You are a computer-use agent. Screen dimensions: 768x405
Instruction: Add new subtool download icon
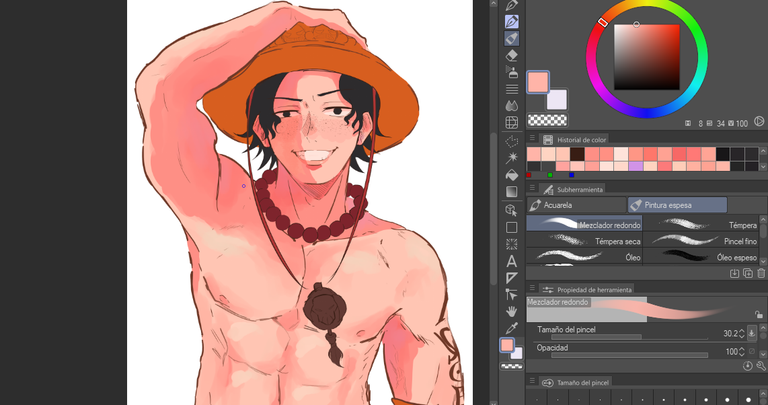[734, 273]
